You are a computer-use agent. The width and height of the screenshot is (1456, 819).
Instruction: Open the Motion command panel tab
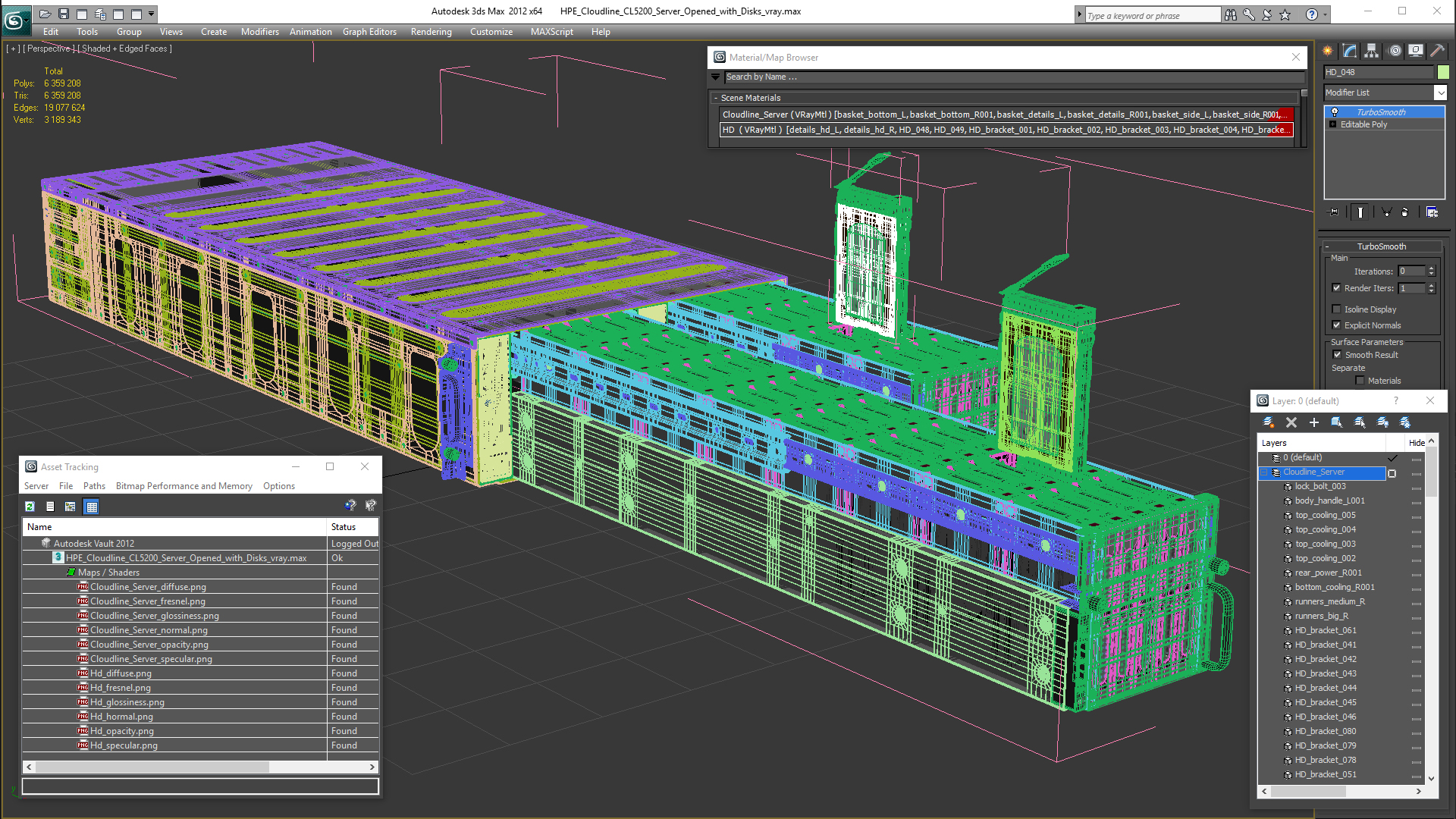click(1395, 51)
